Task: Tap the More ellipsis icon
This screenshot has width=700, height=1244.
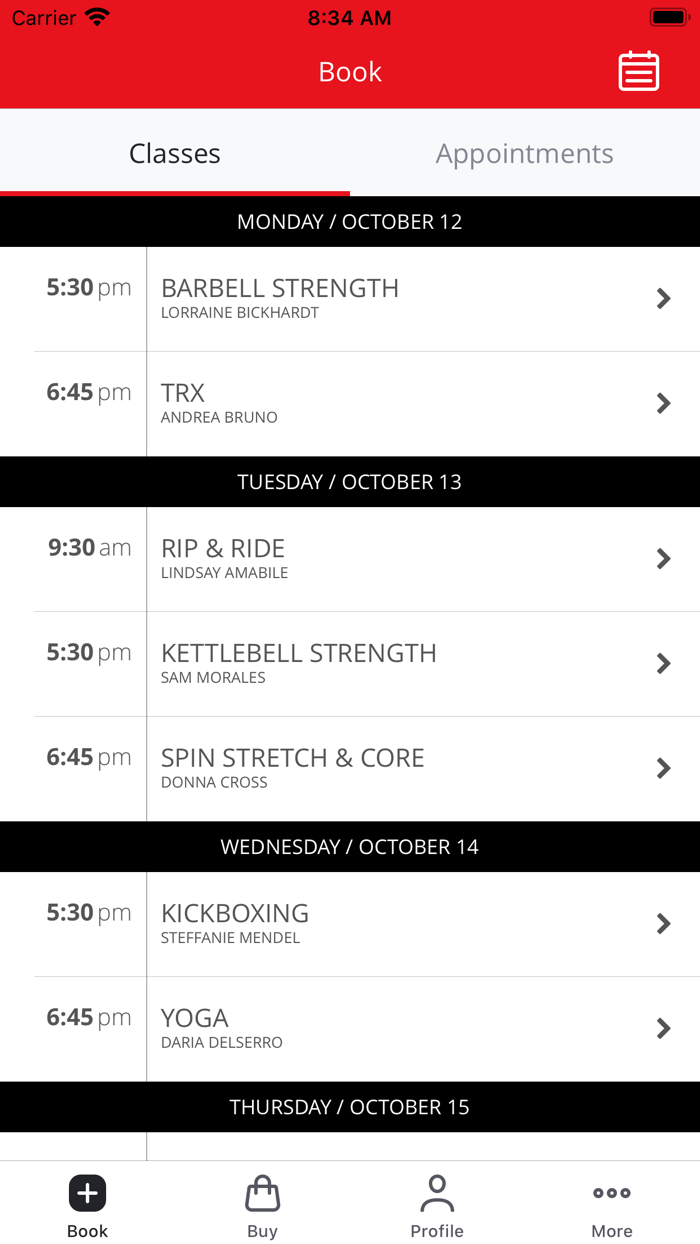Action: [611, 1192]
